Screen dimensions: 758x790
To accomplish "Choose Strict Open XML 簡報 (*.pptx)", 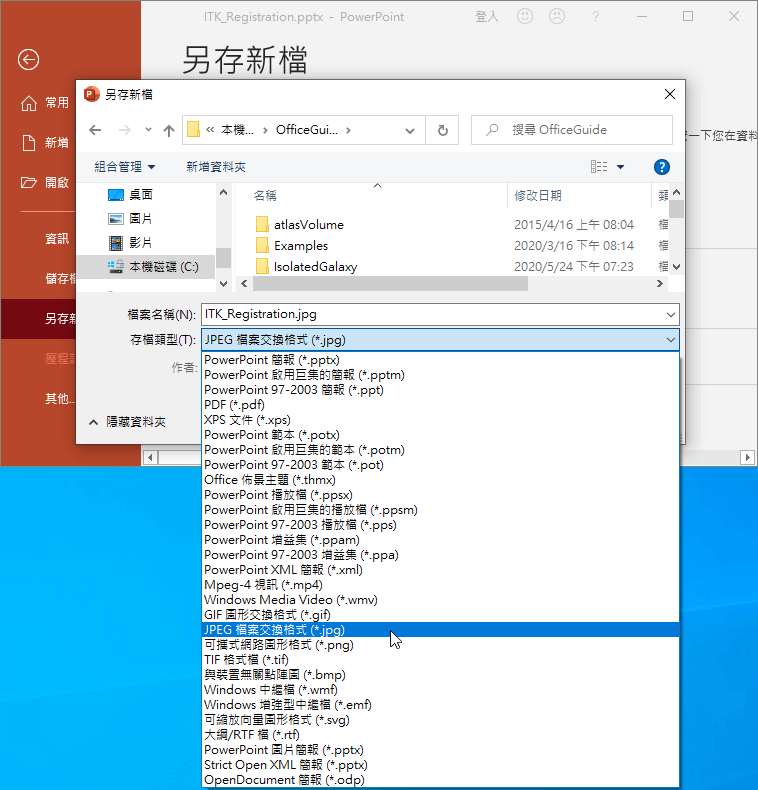I will (x=440, y=765).
